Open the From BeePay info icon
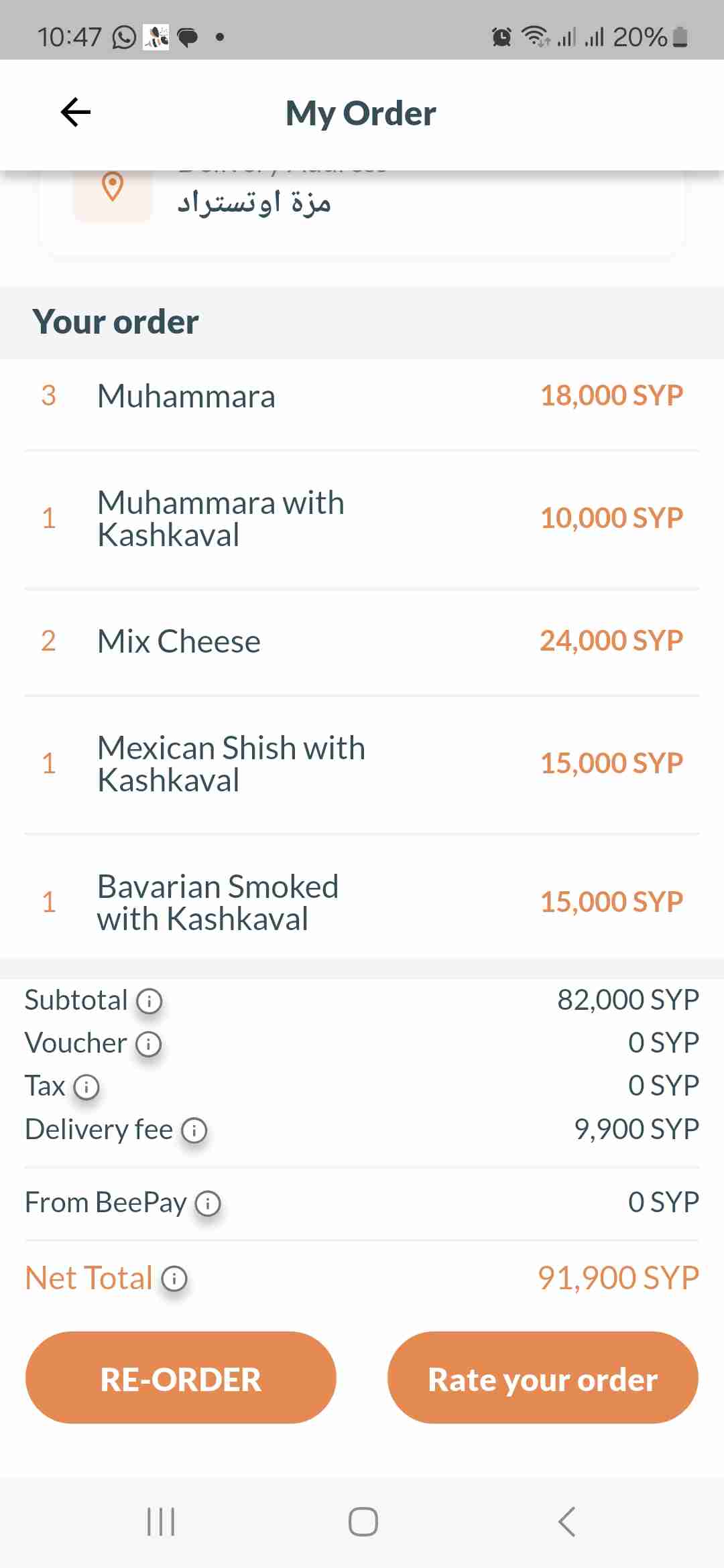This screenshot has height=1568, width=724. pyautogui.click(x=208, y=1203)
